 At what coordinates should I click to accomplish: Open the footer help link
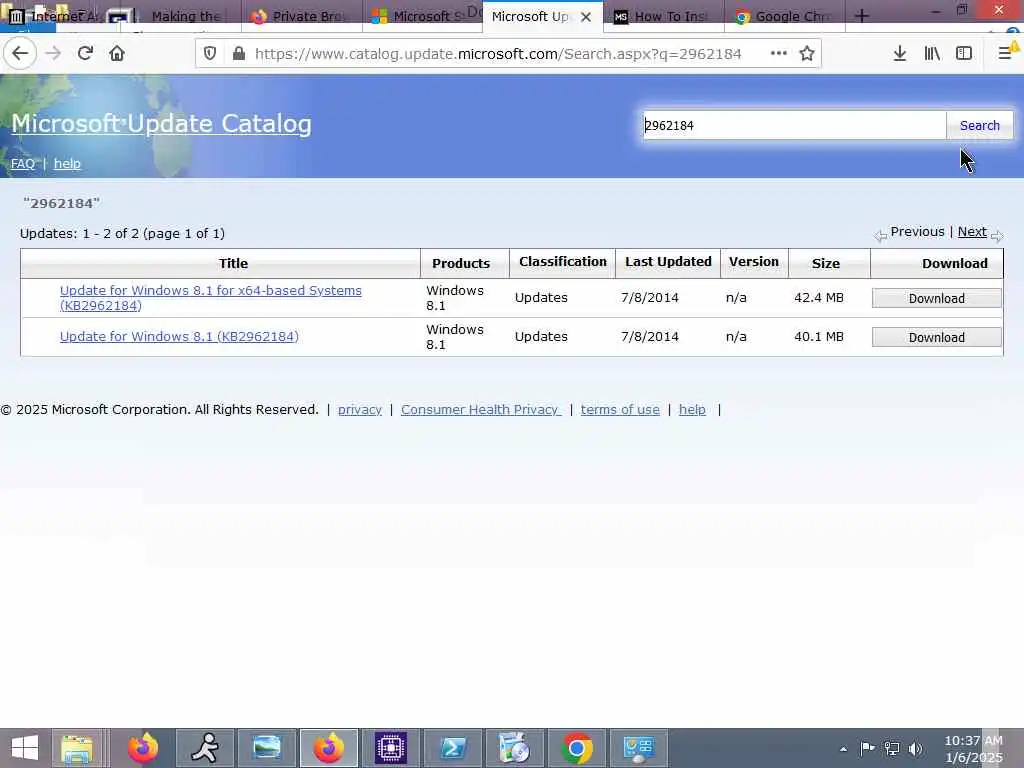(x=692, y=409)
